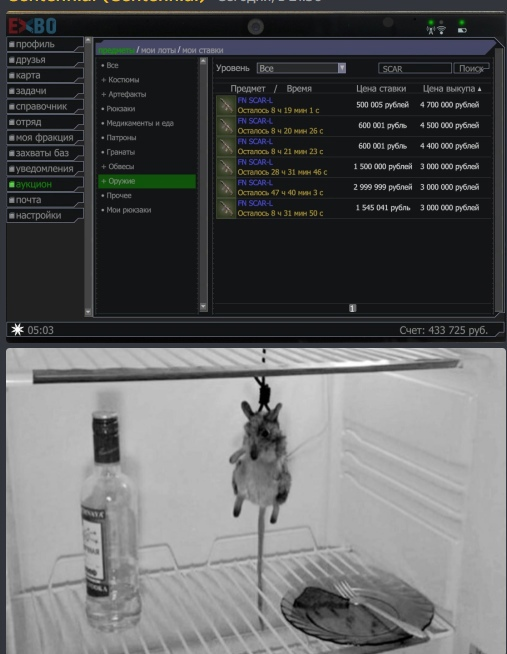Viewport: 507px width, 654px height.
Task: Go to results page 1
Action: tap(352, 308)
